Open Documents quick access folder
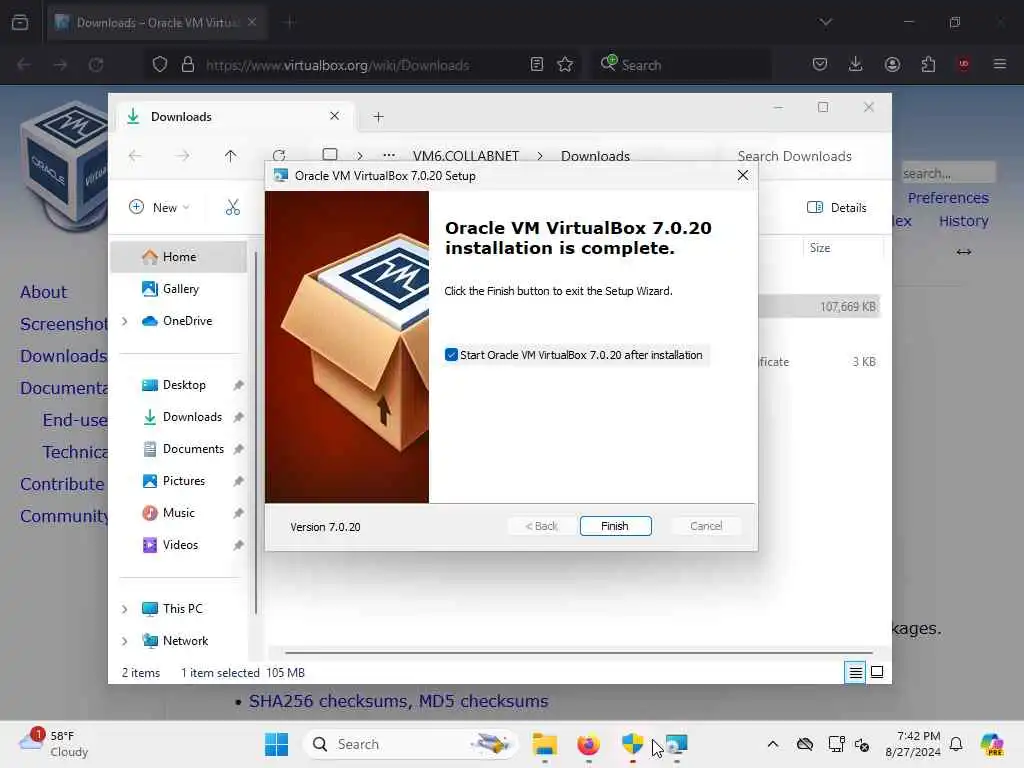1024x768 pixels. (193, 449)
